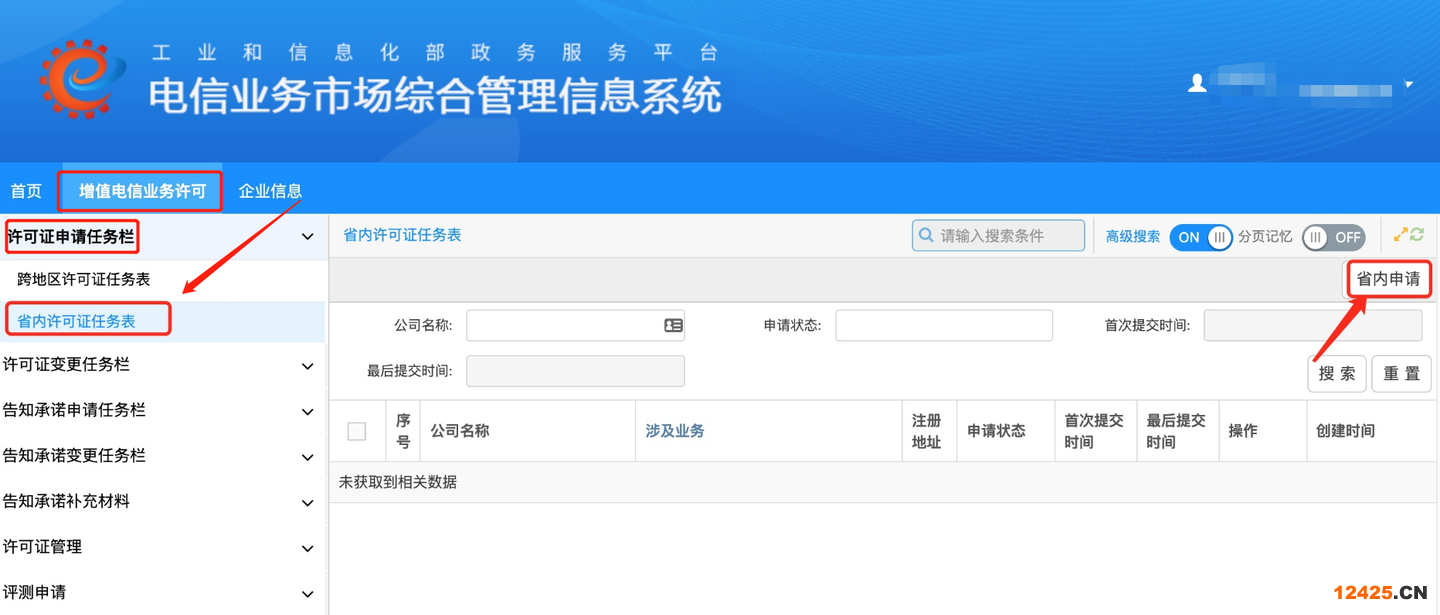This screenshot has height=615, width=1440.
Task: Click the magnifier icon in search box
Action: pyautogui.click(x=926, y=236)
